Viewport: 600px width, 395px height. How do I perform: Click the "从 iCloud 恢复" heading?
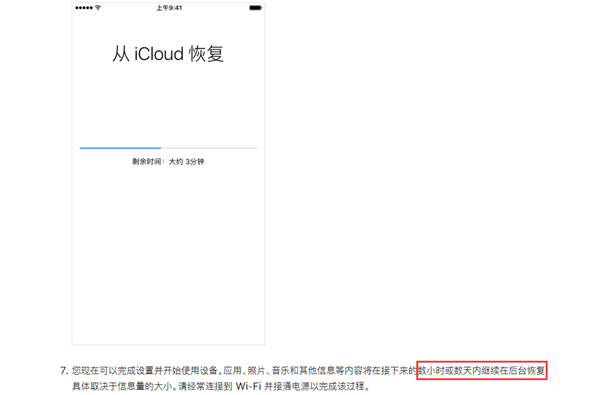pos(168,54)
